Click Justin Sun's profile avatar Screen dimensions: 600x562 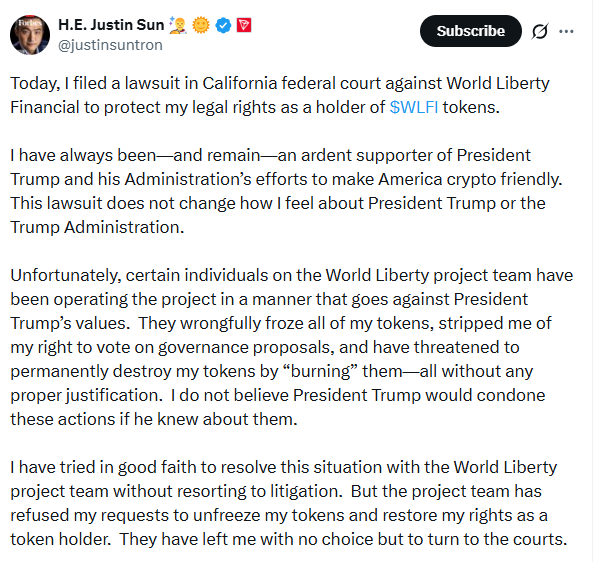click(30, 34)
